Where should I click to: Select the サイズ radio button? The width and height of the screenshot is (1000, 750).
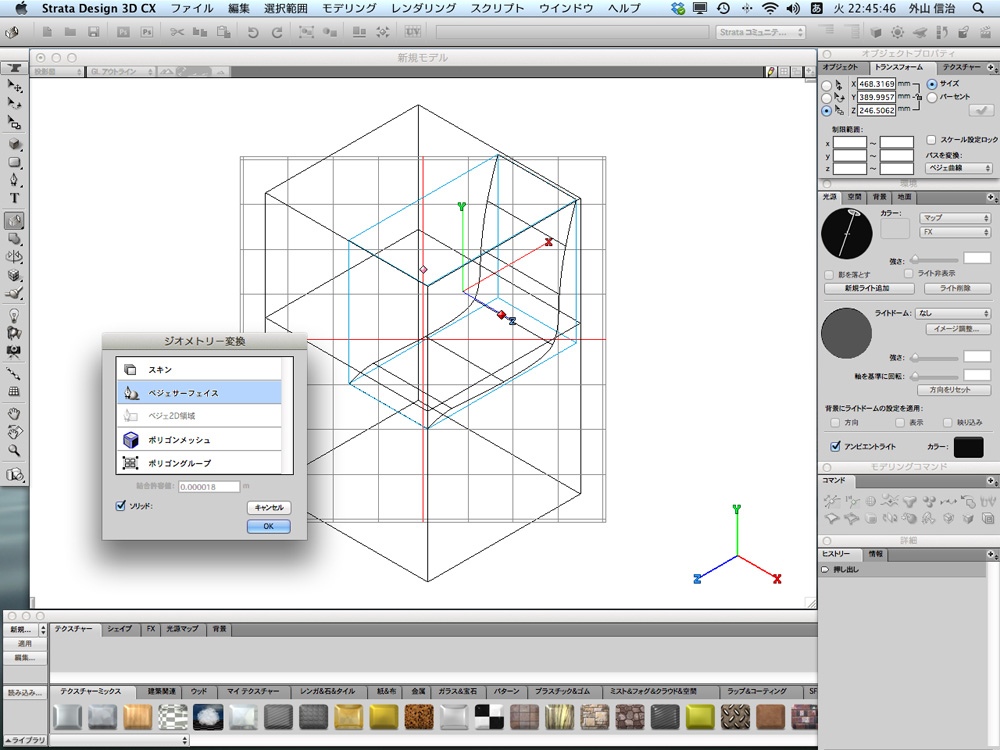[932, 84]
